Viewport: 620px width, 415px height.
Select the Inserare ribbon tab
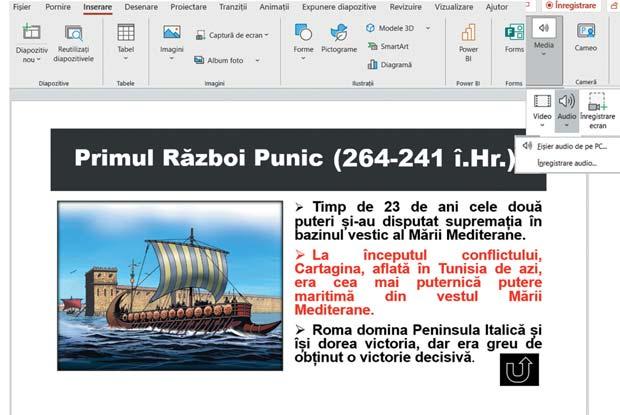97,7
